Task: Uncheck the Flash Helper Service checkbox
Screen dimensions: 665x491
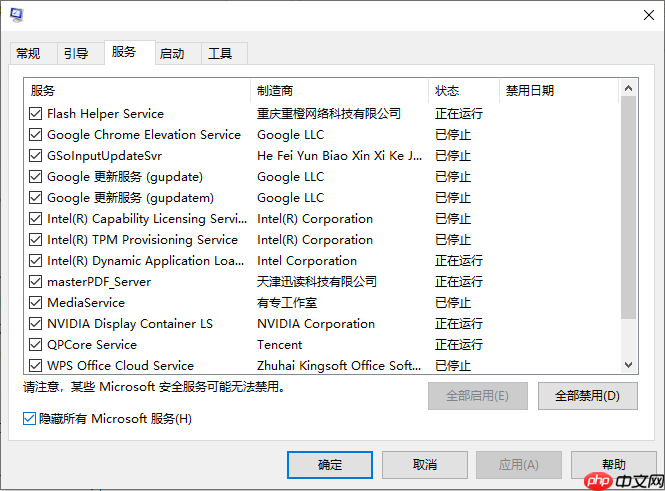Action: (36, 114)
